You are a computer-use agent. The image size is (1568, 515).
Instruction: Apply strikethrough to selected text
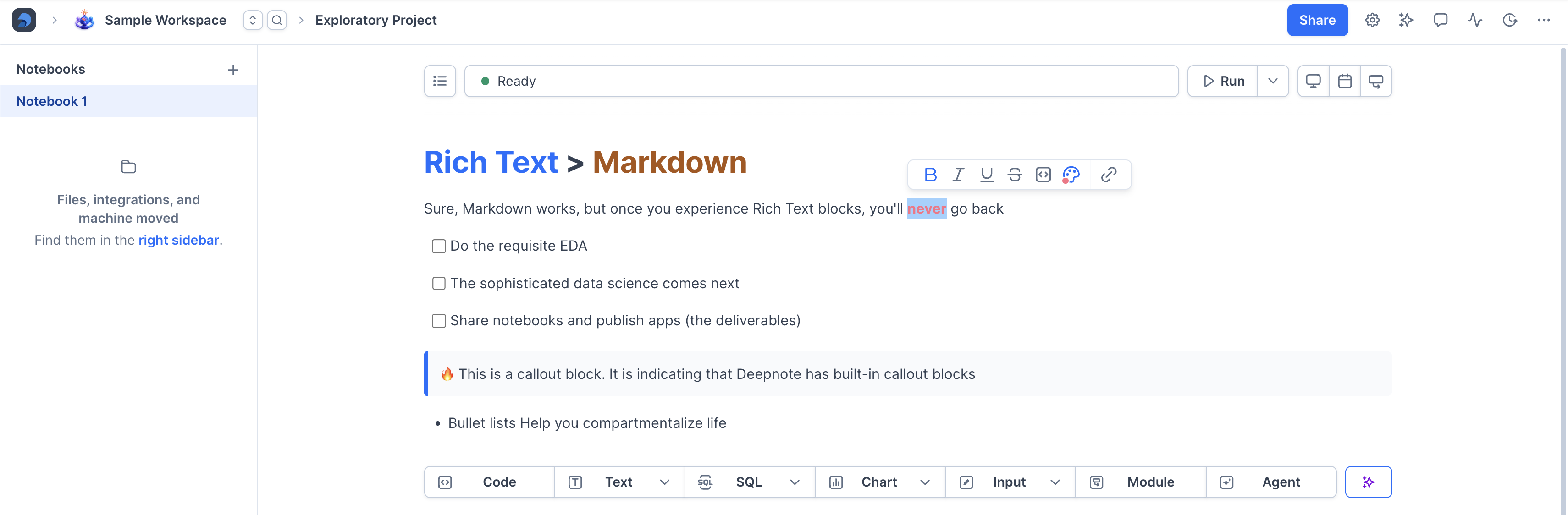tap(1015, 175)
